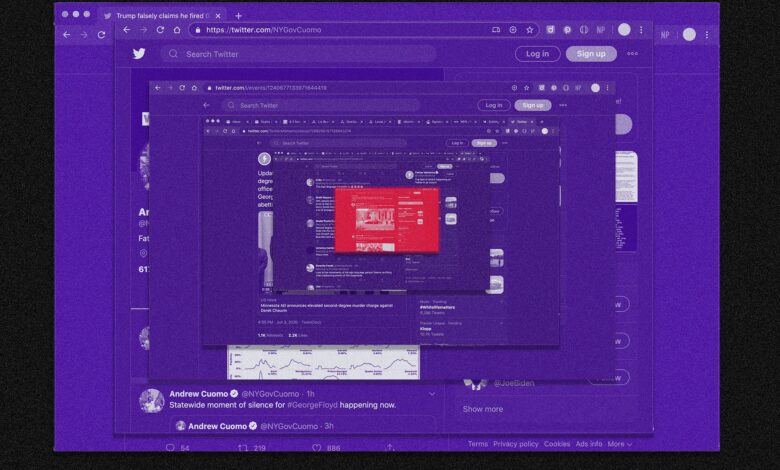Click the large Sign up button
This screenshot has height=470, width=780.
pos(591,54)
